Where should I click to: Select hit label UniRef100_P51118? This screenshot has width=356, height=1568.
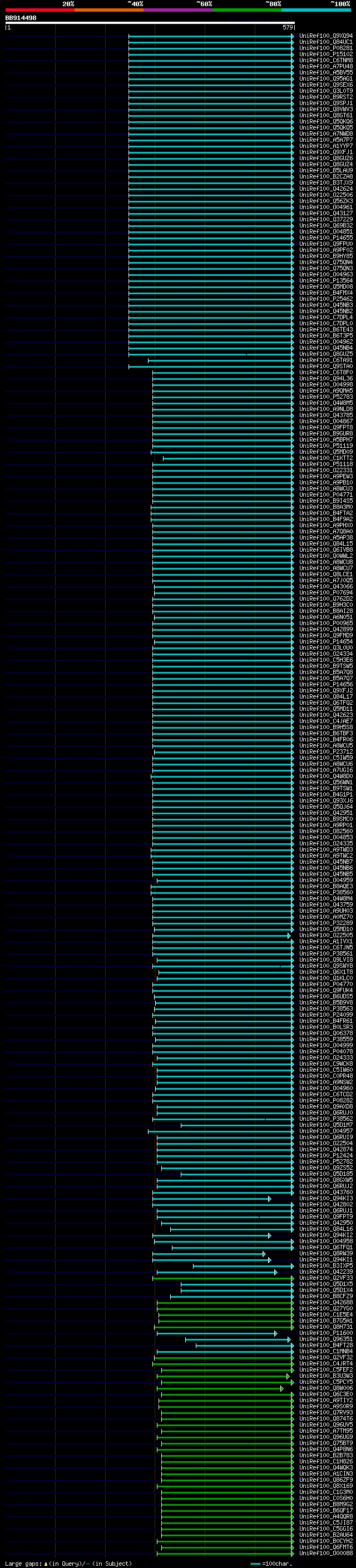(x=326, y=464)
